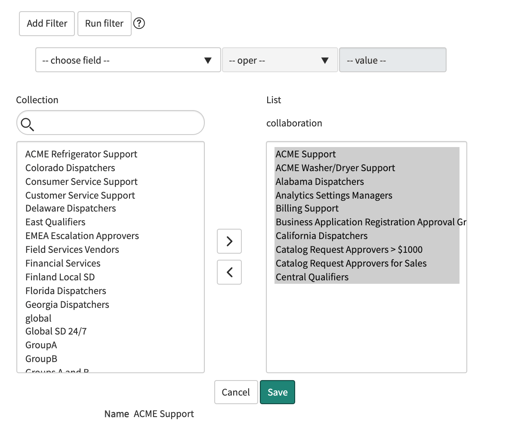Click the move left arrow button
The width and height of the screenshot is (512, 442).
tap(229, 272)
